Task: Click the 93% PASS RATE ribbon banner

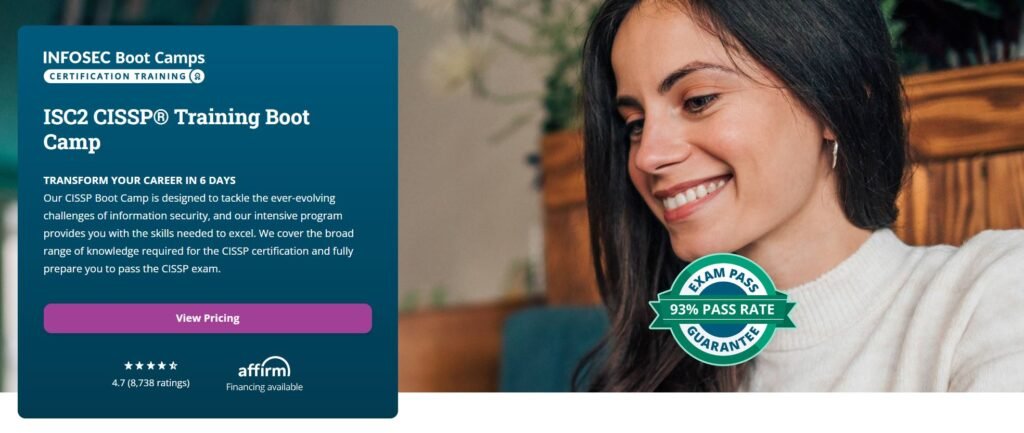Action: (x=722, y=310)
